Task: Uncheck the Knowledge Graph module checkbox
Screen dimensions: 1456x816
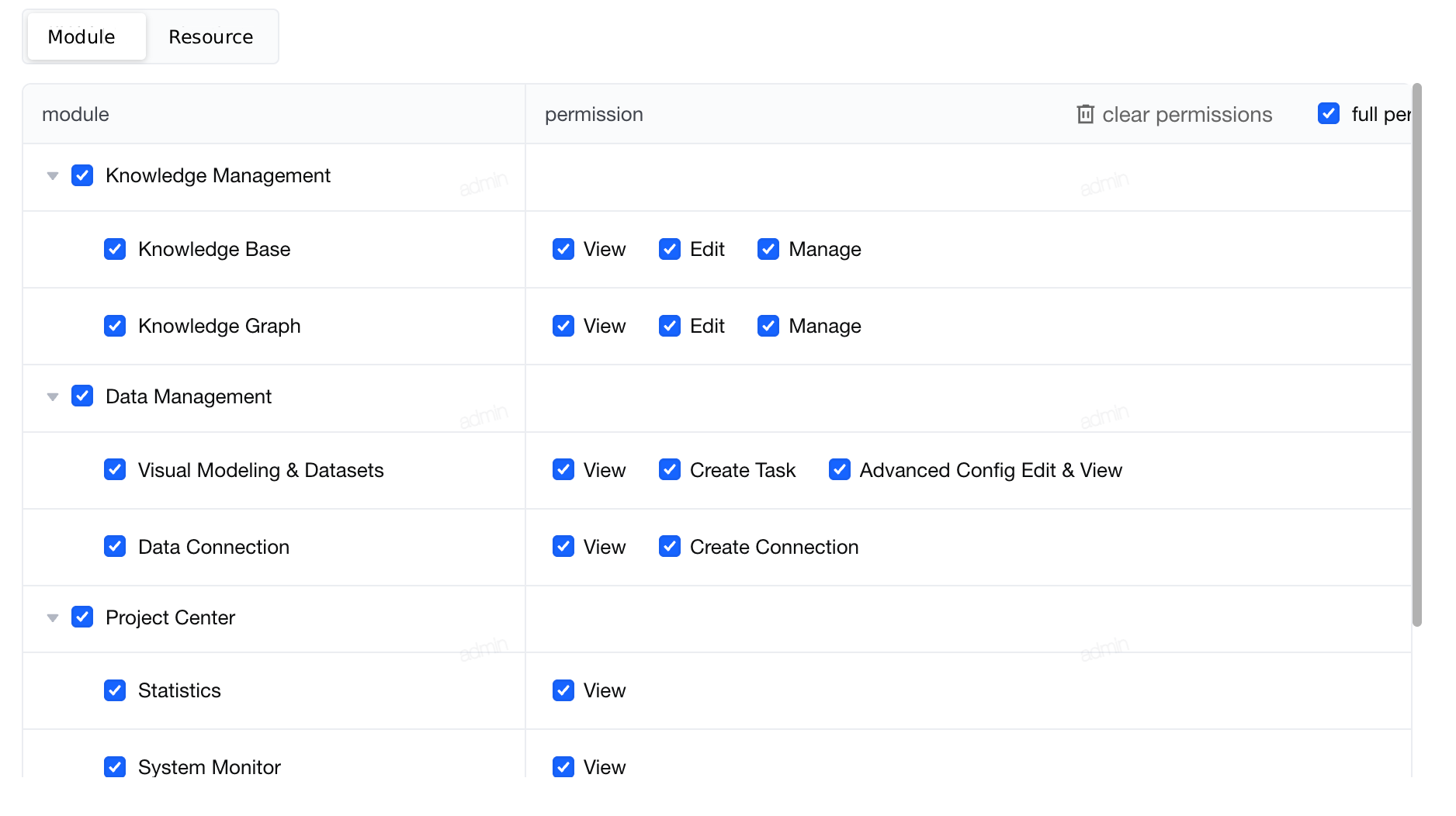Action: tap(115, 326)
